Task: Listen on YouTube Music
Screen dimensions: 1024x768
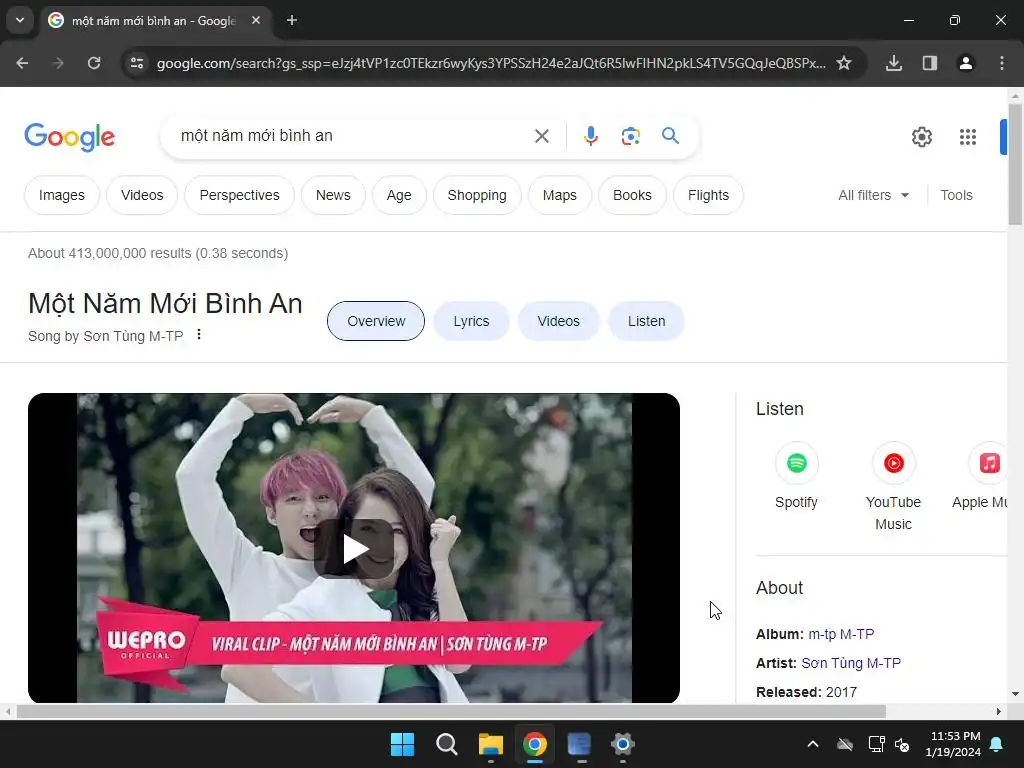Action: coord(893,488)
